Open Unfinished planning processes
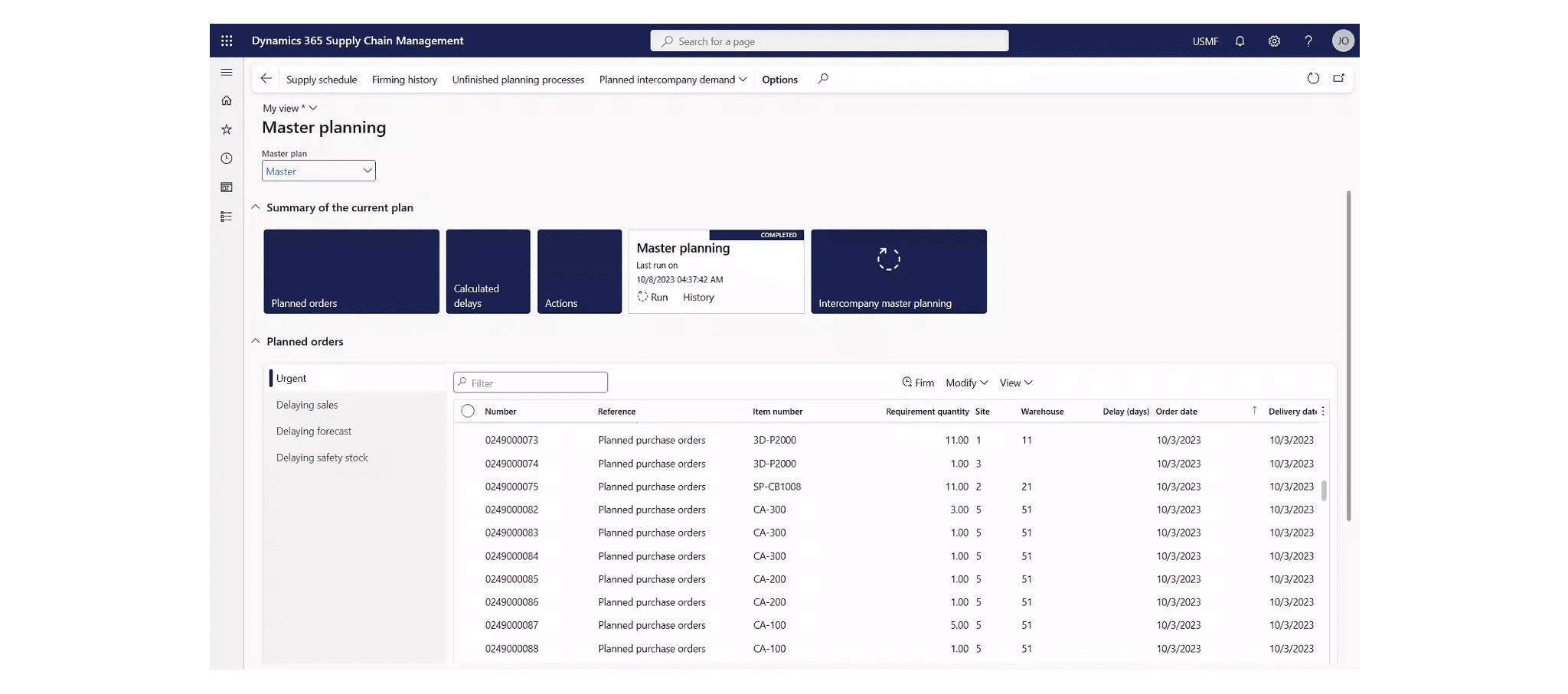Screen dimensions: 1568x694 coord(518,80)
